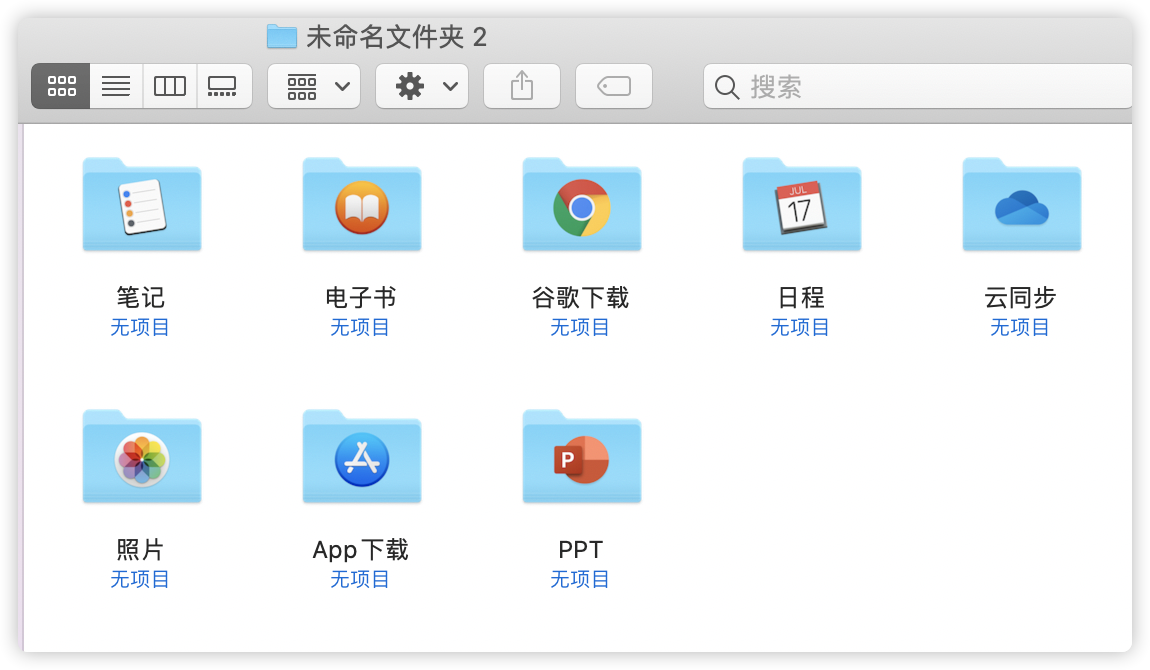
Task: Click the 云同步 folder name label
Action: (1020, 298)
